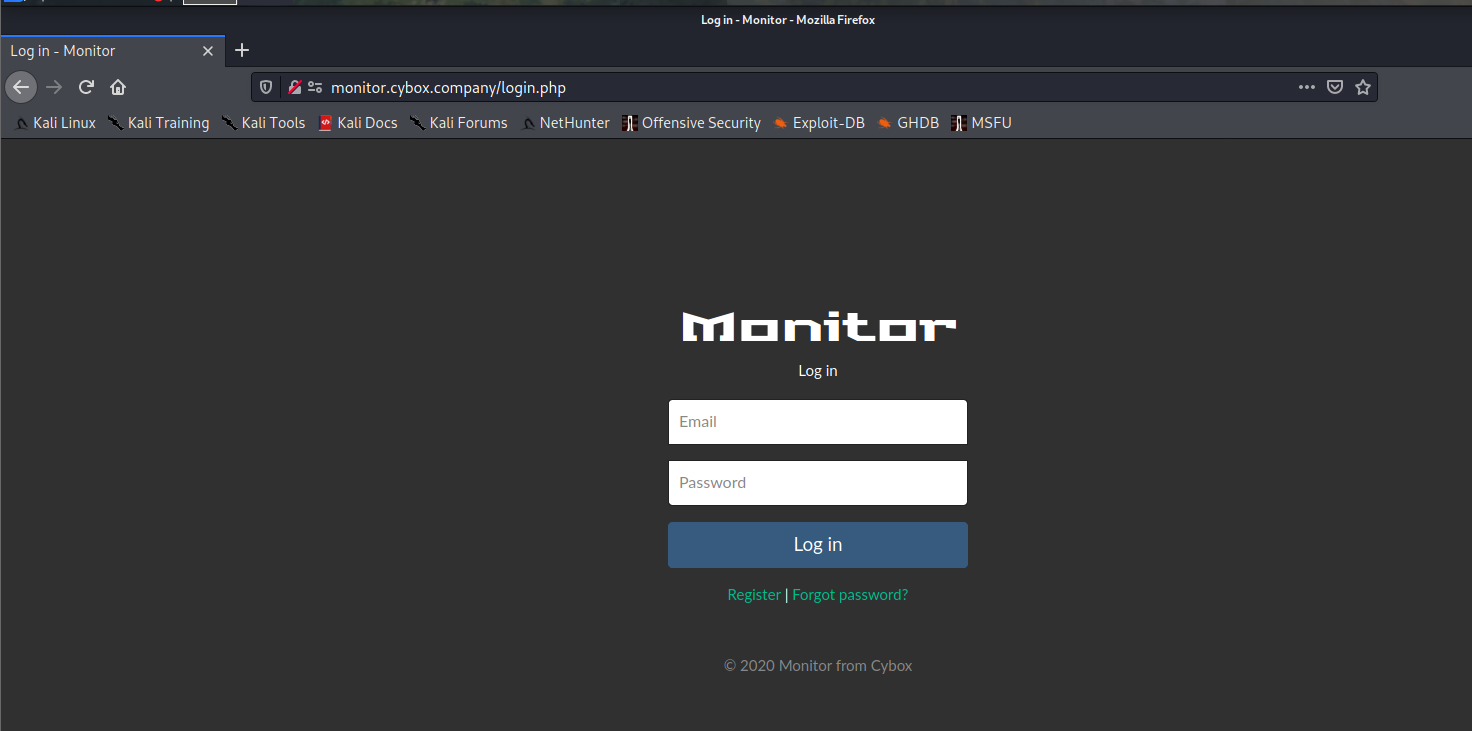Image resolution: width=1472 pixels, height=731 pixels.
Task: Follow the Register link
Action: click(x=754, y=595)
